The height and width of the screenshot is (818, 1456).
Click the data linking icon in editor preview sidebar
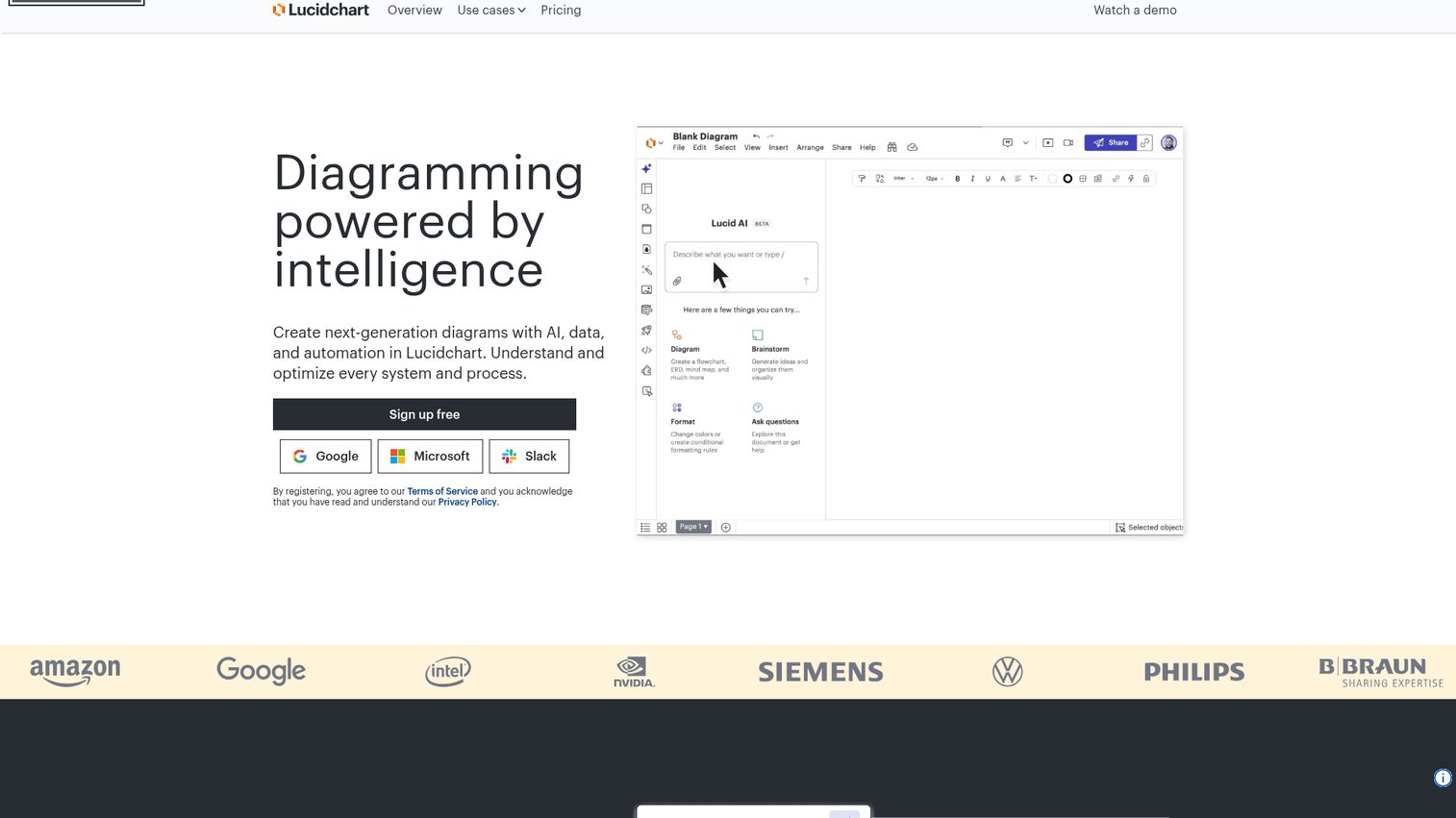646,310
